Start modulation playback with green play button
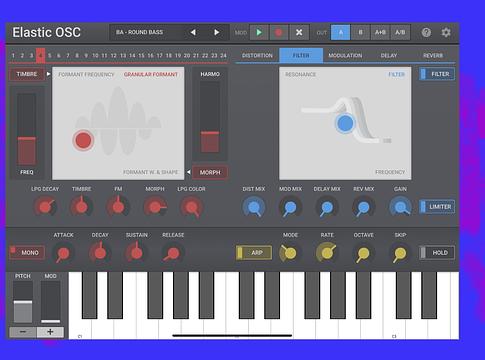The image size is (485, 360). 259,32
